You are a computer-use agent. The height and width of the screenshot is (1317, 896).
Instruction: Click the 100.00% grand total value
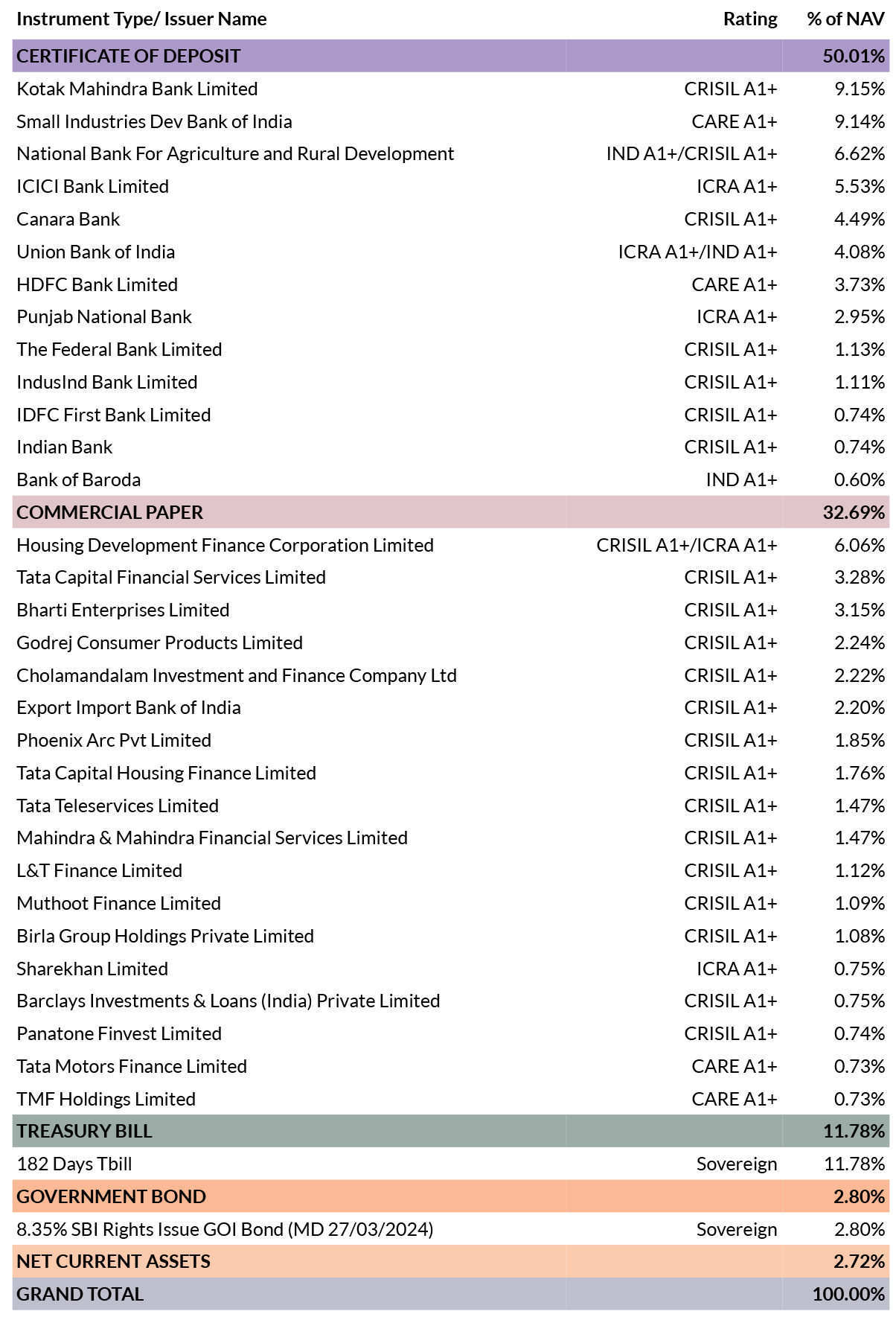pyautogui.click(x=848, y=1294)
